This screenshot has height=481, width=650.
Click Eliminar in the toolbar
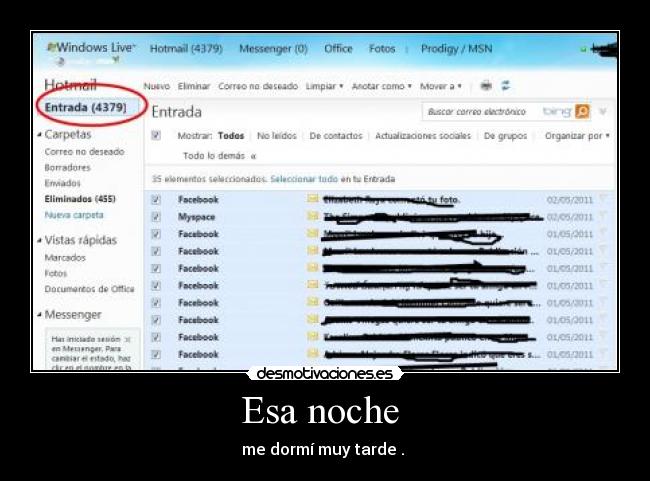click(194, 86)
